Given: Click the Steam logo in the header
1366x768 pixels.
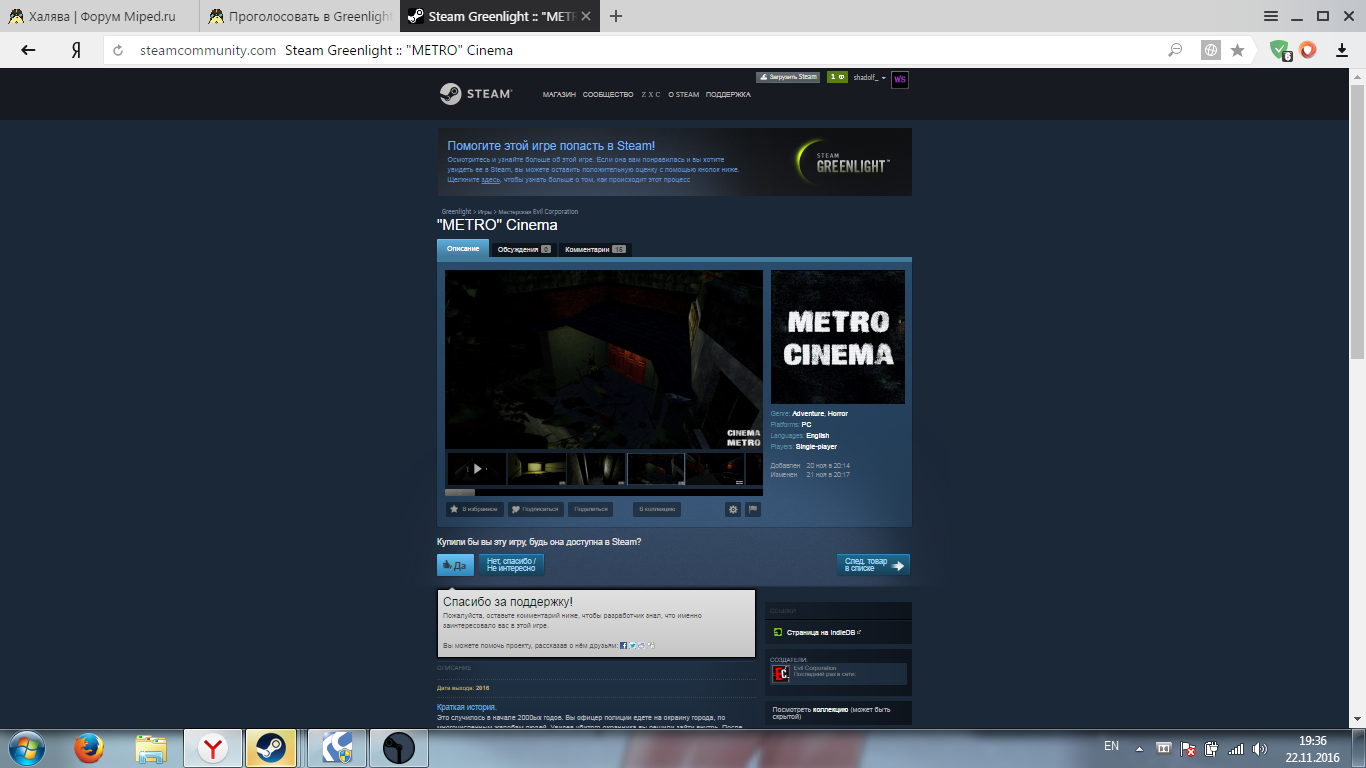Looking at the screenshot, I should [476, 94].
